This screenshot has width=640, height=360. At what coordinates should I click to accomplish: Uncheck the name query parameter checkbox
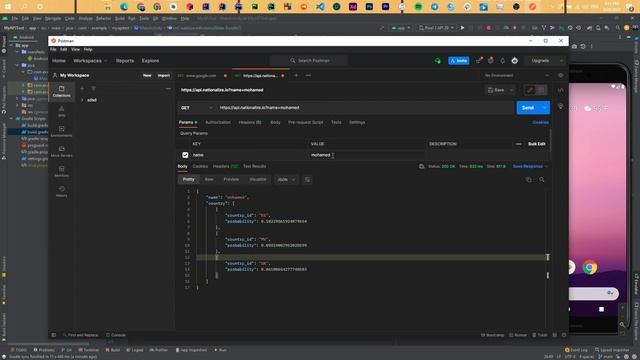coord(185,155)
